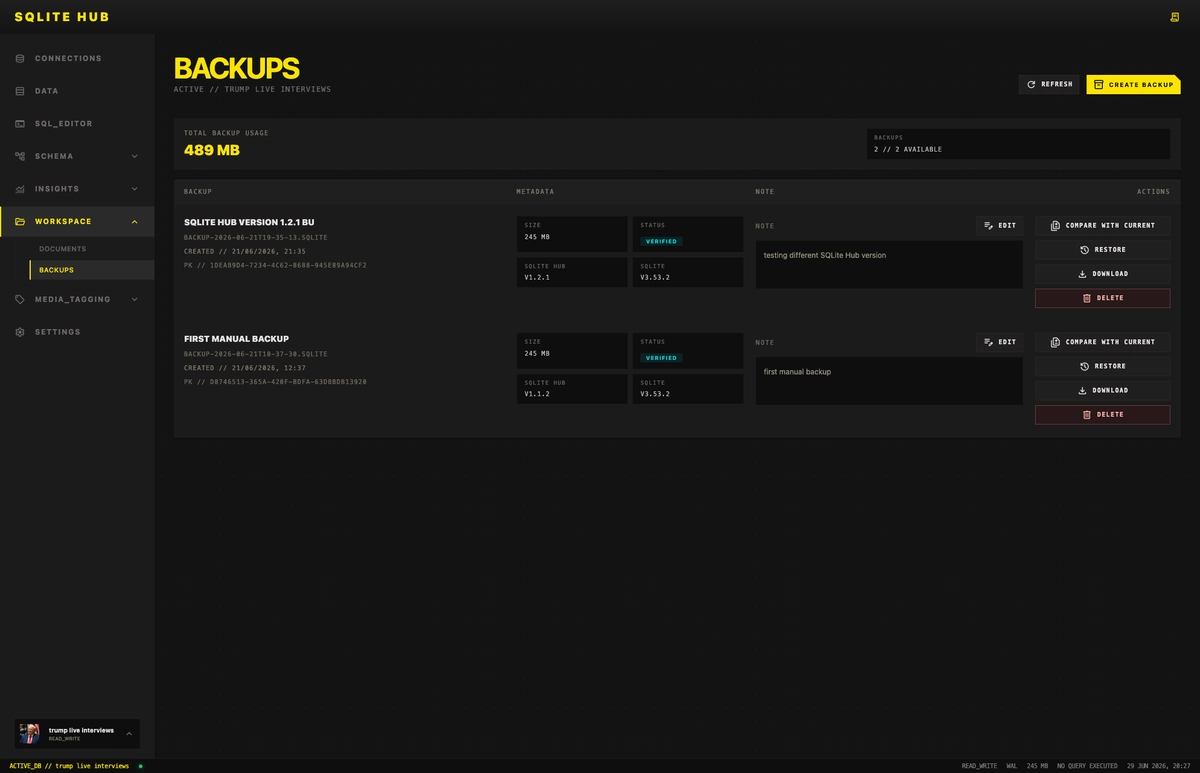Restore the SQLite Hub Version 1.2.1 BU backup

pyautogui.click(x=1102, y=250)
